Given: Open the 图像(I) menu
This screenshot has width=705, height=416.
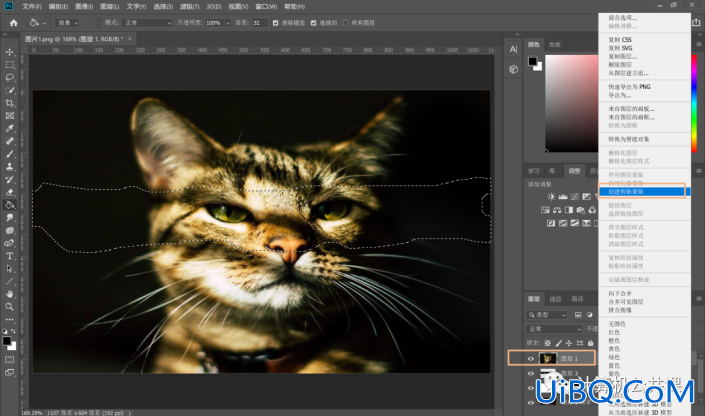Looking at the screenshot, I should pyautogui.click(x=84, y=7).
